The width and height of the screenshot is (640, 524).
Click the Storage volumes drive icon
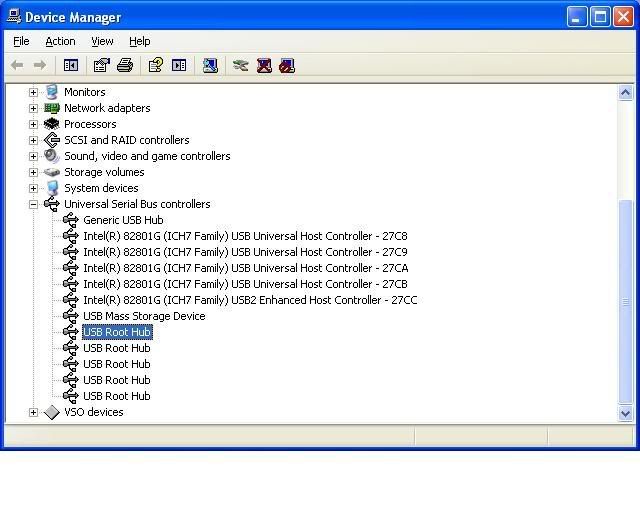click(x=52, y=172)
